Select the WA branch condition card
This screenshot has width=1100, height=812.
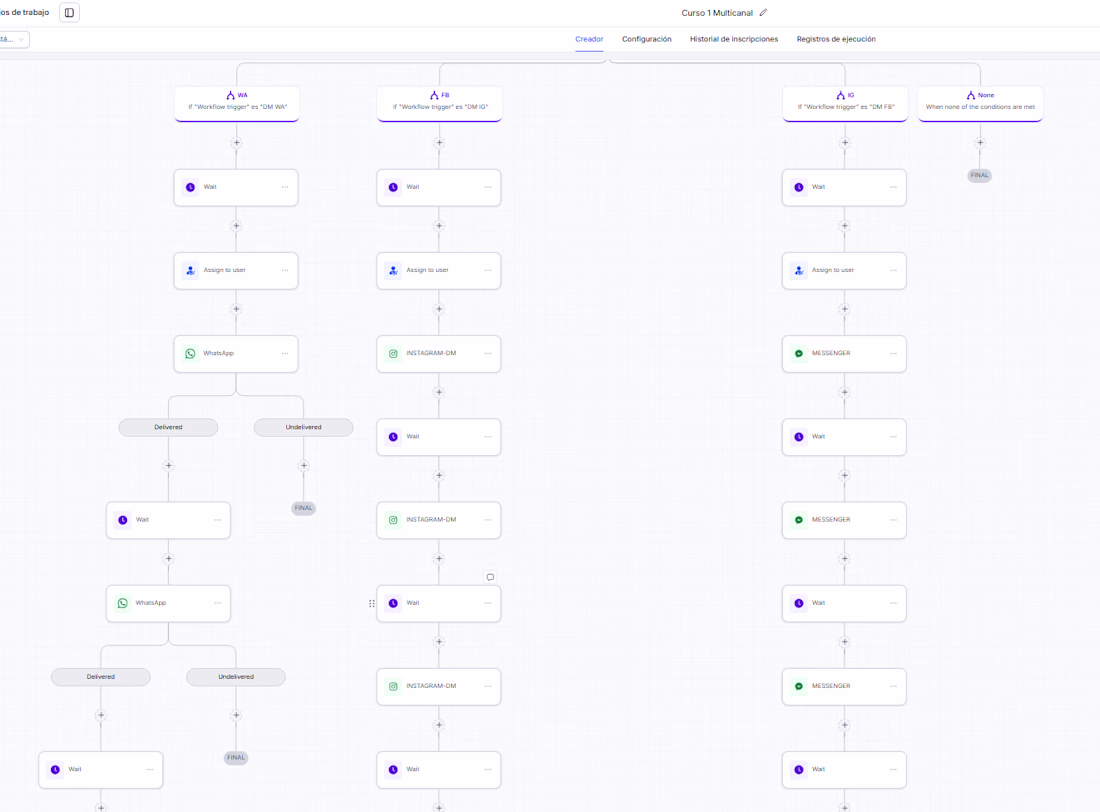pyautogui.click(x=237, y=103)
